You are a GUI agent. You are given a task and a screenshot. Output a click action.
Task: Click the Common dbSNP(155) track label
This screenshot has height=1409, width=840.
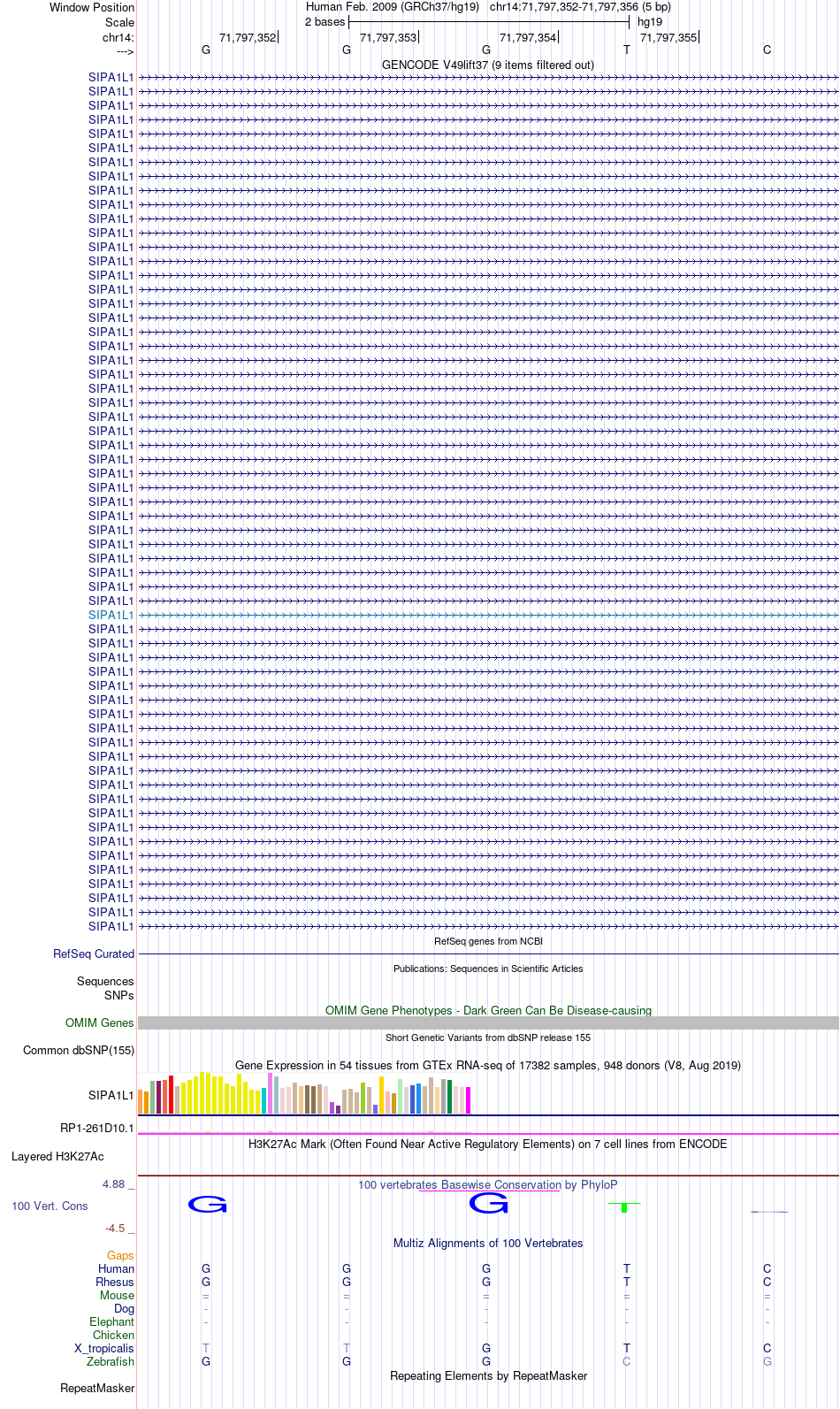tap(79, 1050)
